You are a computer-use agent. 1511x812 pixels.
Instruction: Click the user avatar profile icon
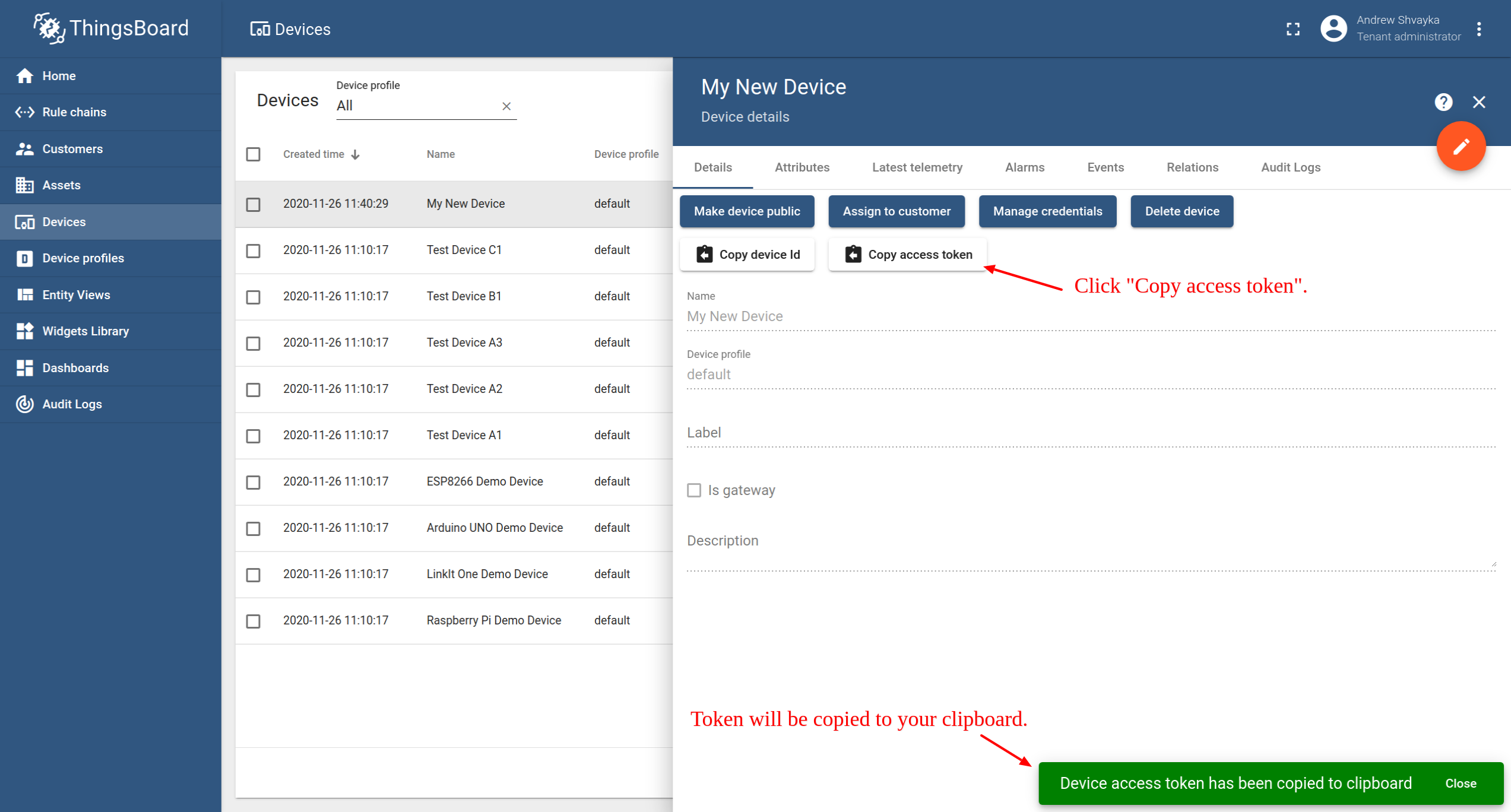(x=1333, y=28)
